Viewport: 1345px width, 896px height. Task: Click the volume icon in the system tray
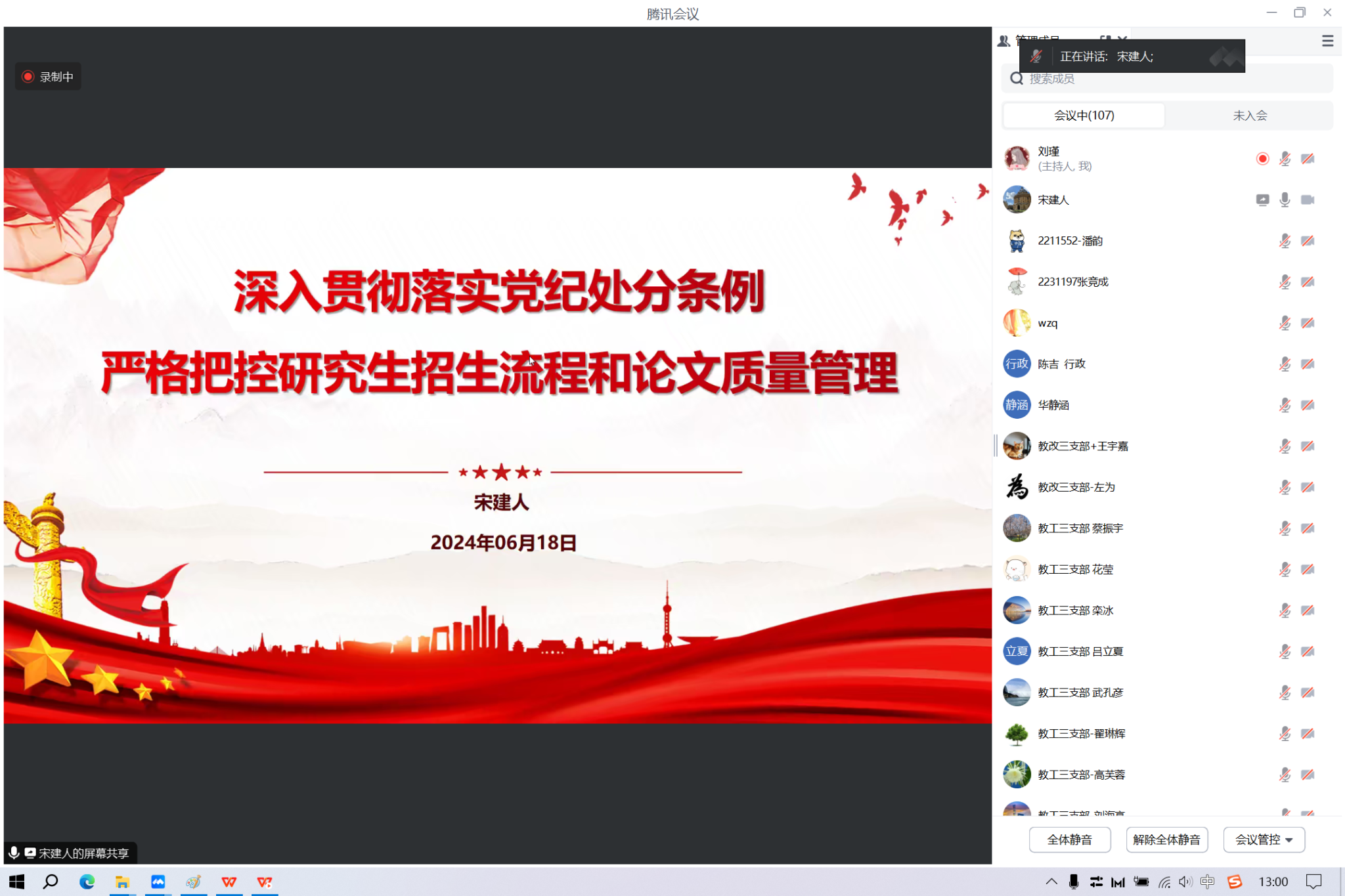[x=1185, y=882]
